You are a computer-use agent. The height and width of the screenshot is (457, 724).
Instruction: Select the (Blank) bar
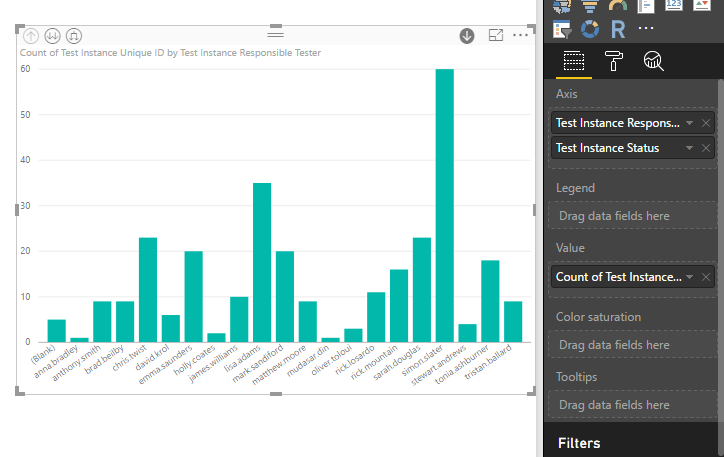56,331
